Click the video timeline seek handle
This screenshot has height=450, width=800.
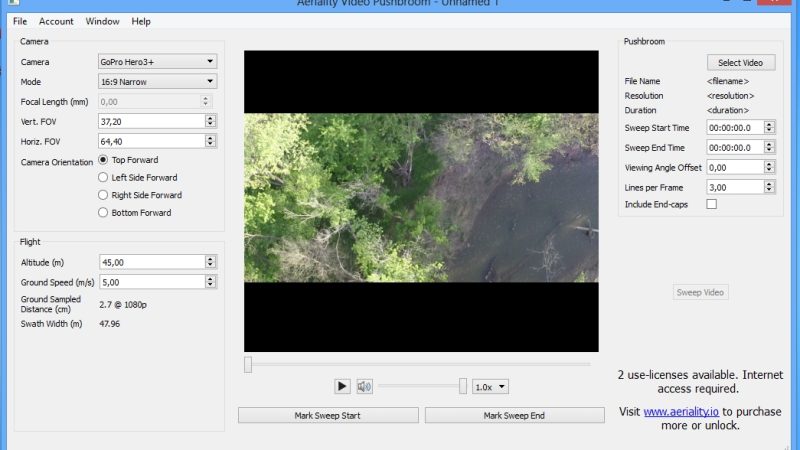coord(248,364)
